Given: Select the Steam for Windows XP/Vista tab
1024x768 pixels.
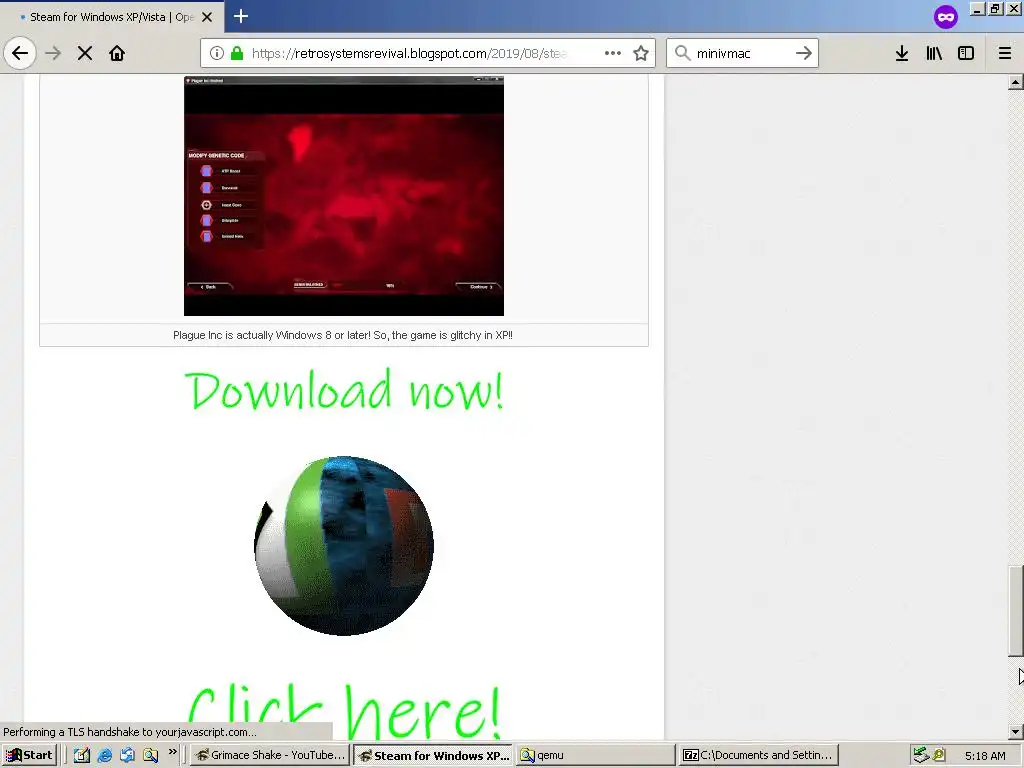Looking at the screenshot, I should coord(112,17).
